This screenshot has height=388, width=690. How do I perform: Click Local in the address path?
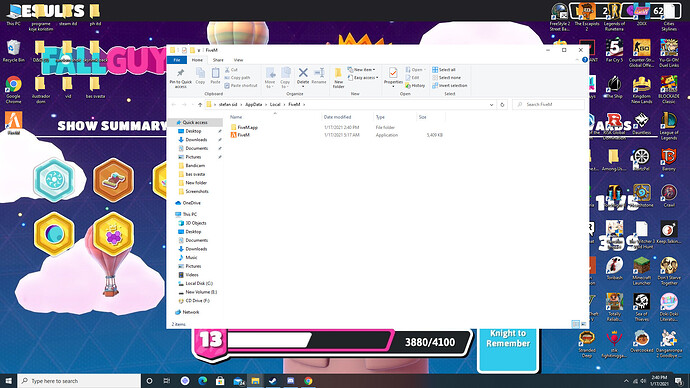point(275,105)
